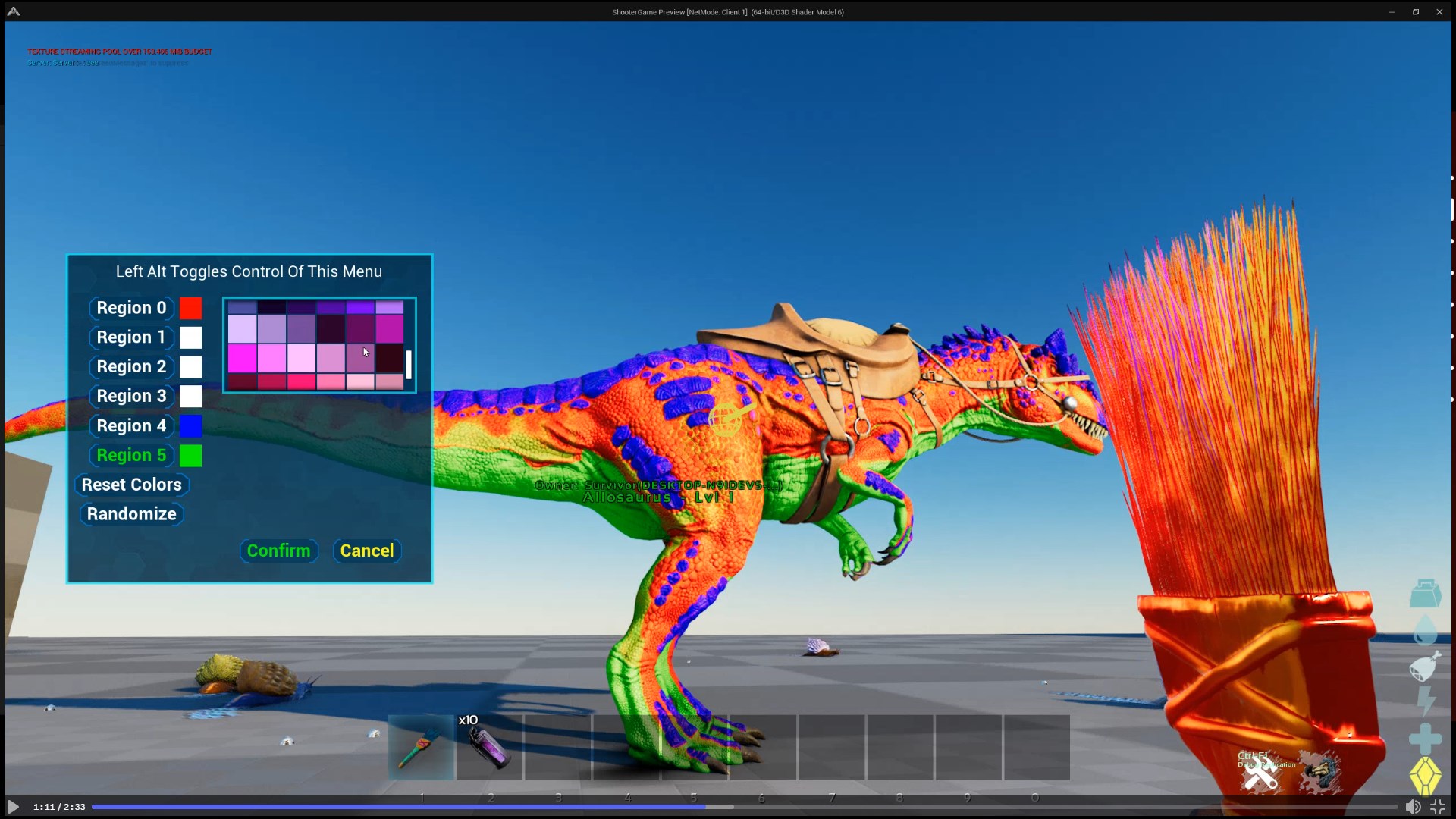The width and height of the screenshot is (1456, 819).
Task: Click the food meat status icon
Action: pos(1425,666)
